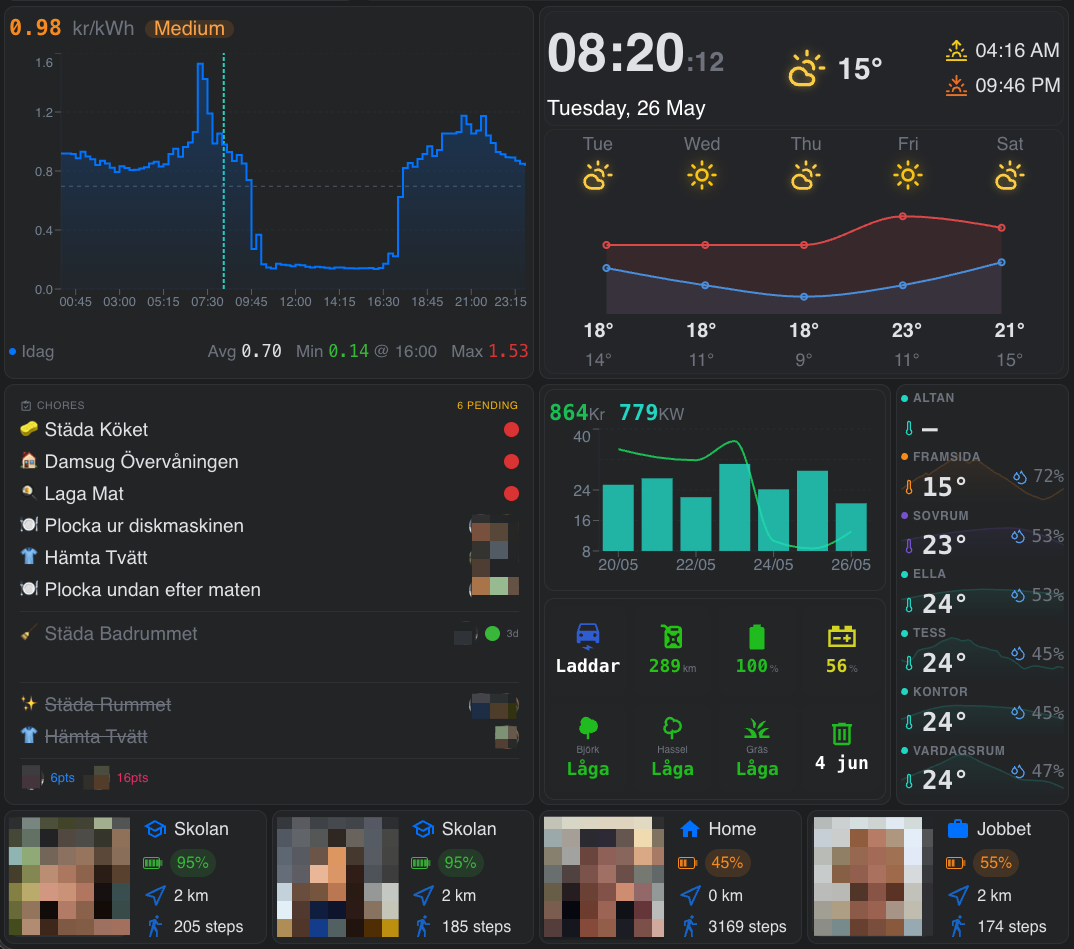Select Wednesday's sunny forecast icon
Viewport: 1074px width, 949px height.
tap(702, 175)
